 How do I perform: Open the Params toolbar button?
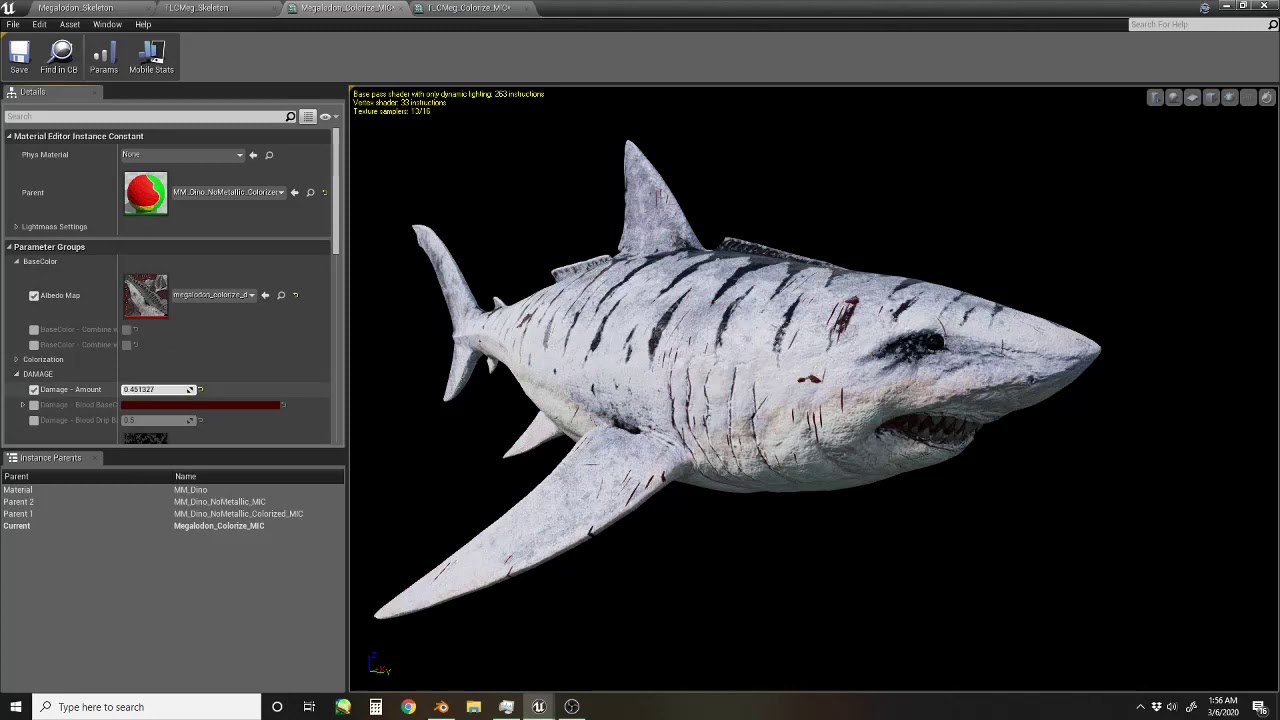[104, 57]
